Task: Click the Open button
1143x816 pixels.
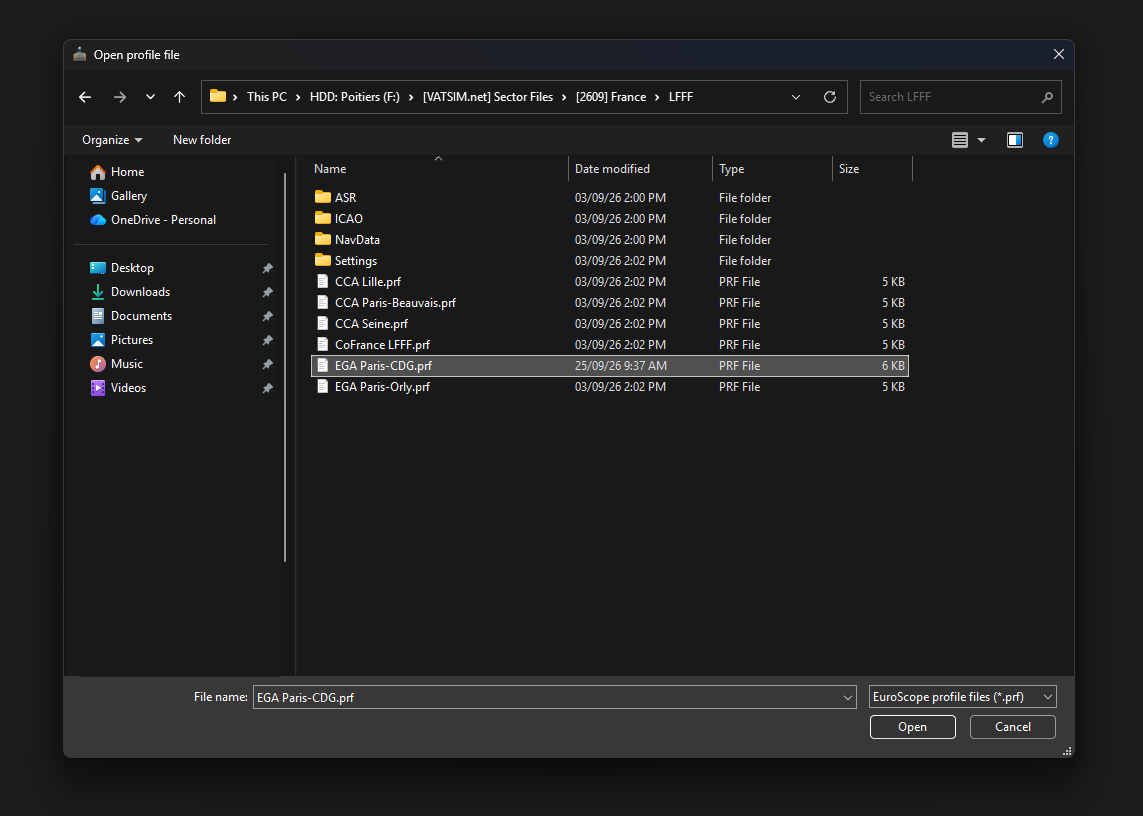Action: (x=912, y=727)
